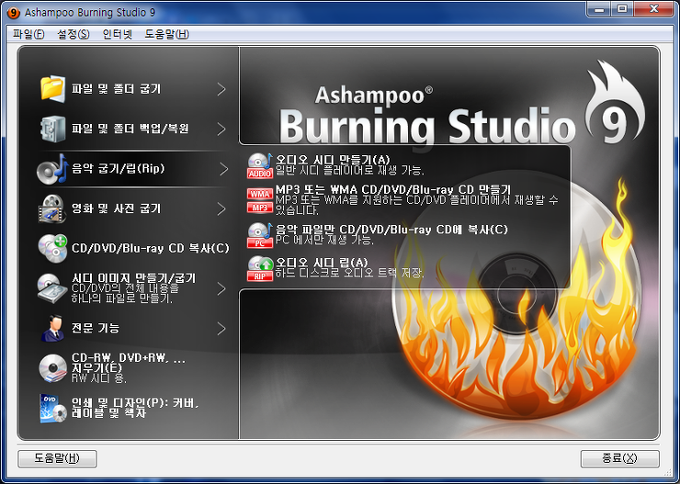Click the disc copy icon with green plus
This screenshot has width=680, height=484.
tap(52, 249)
